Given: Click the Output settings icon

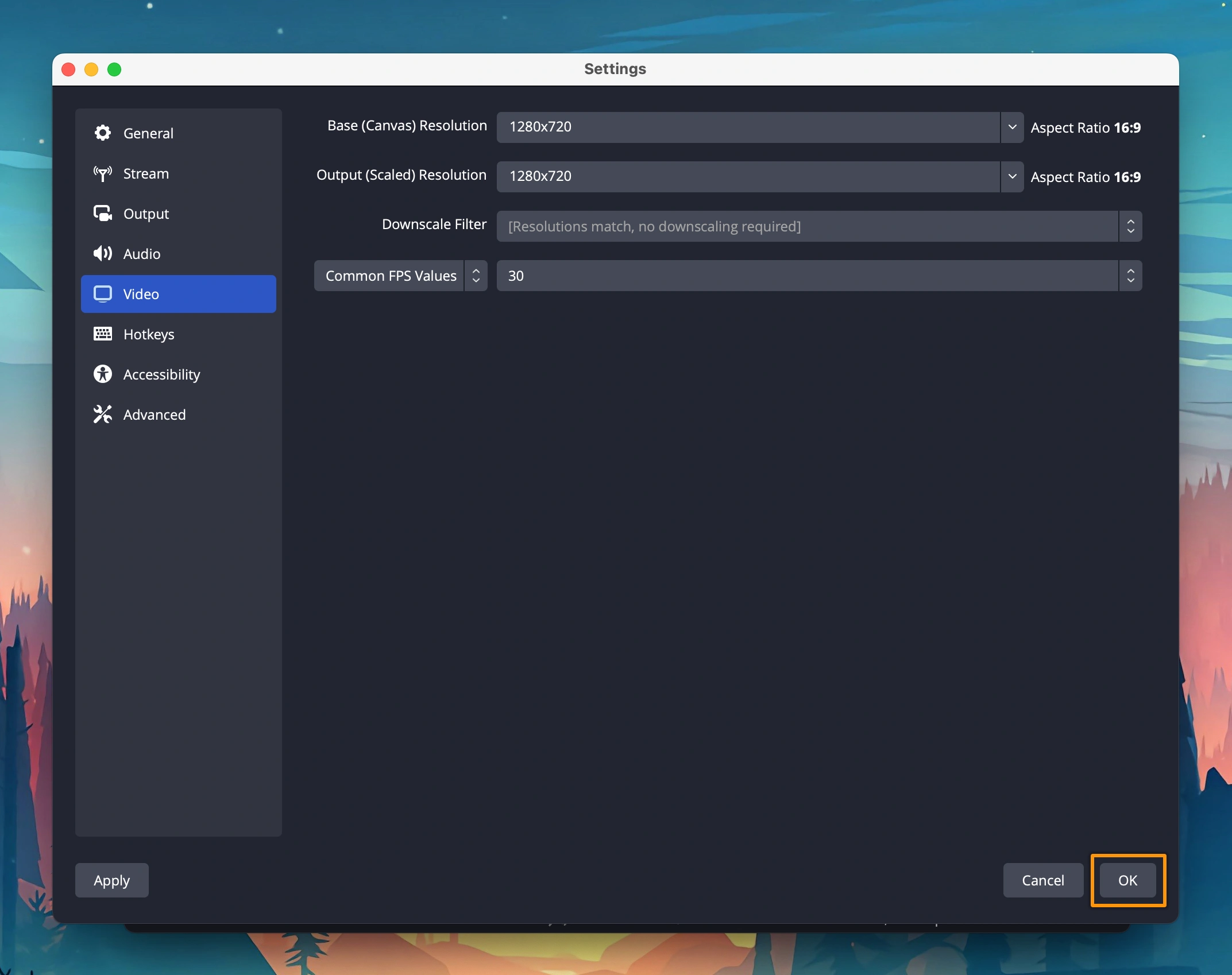Looking at the screenshot, I should [103, 214].
